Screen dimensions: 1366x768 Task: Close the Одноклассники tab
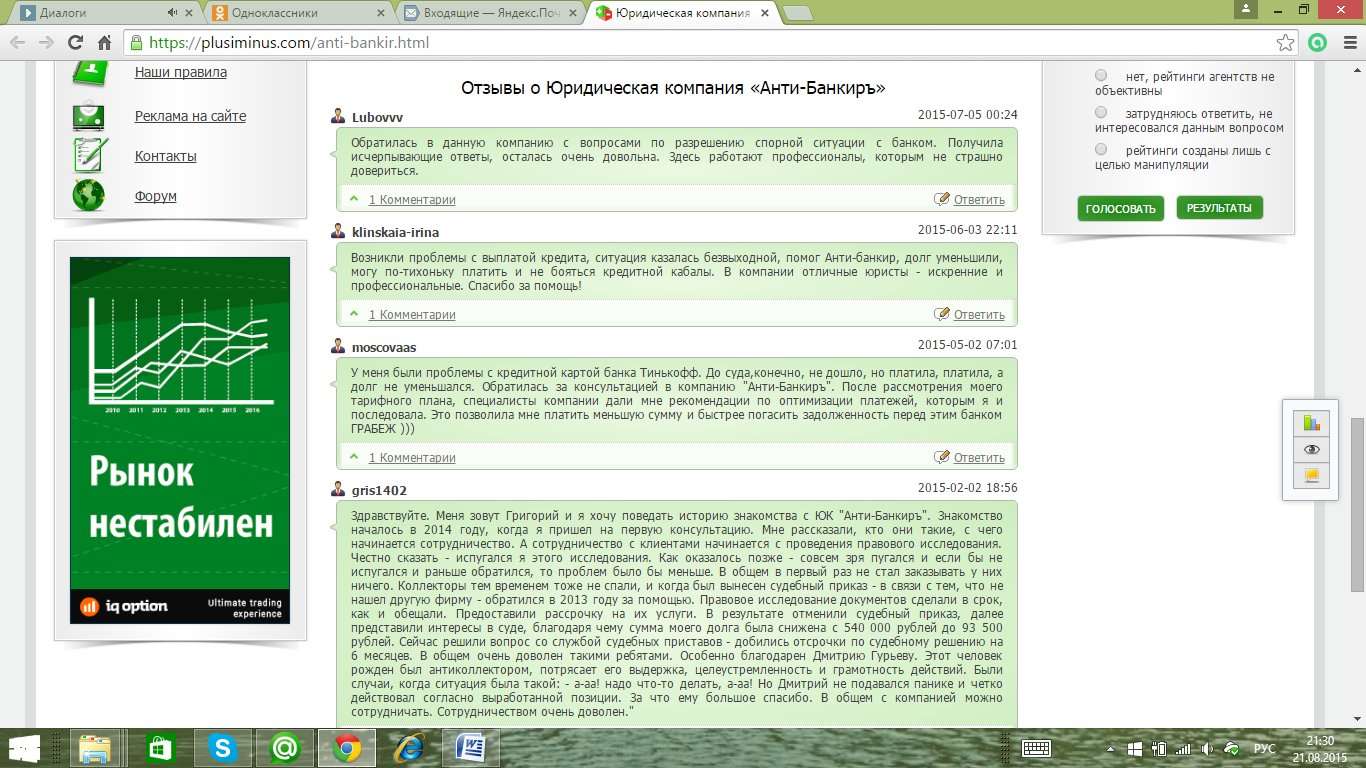coord(380,13)
